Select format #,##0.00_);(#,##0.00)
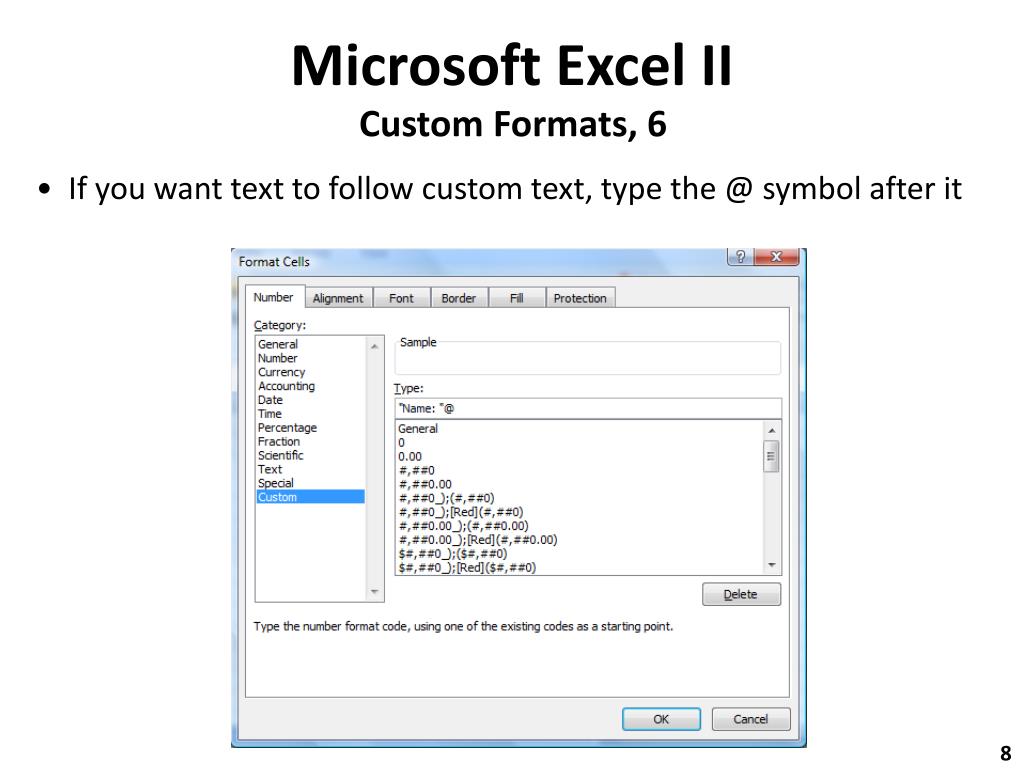Screen dimensions: 1024x768 point(464,526)
